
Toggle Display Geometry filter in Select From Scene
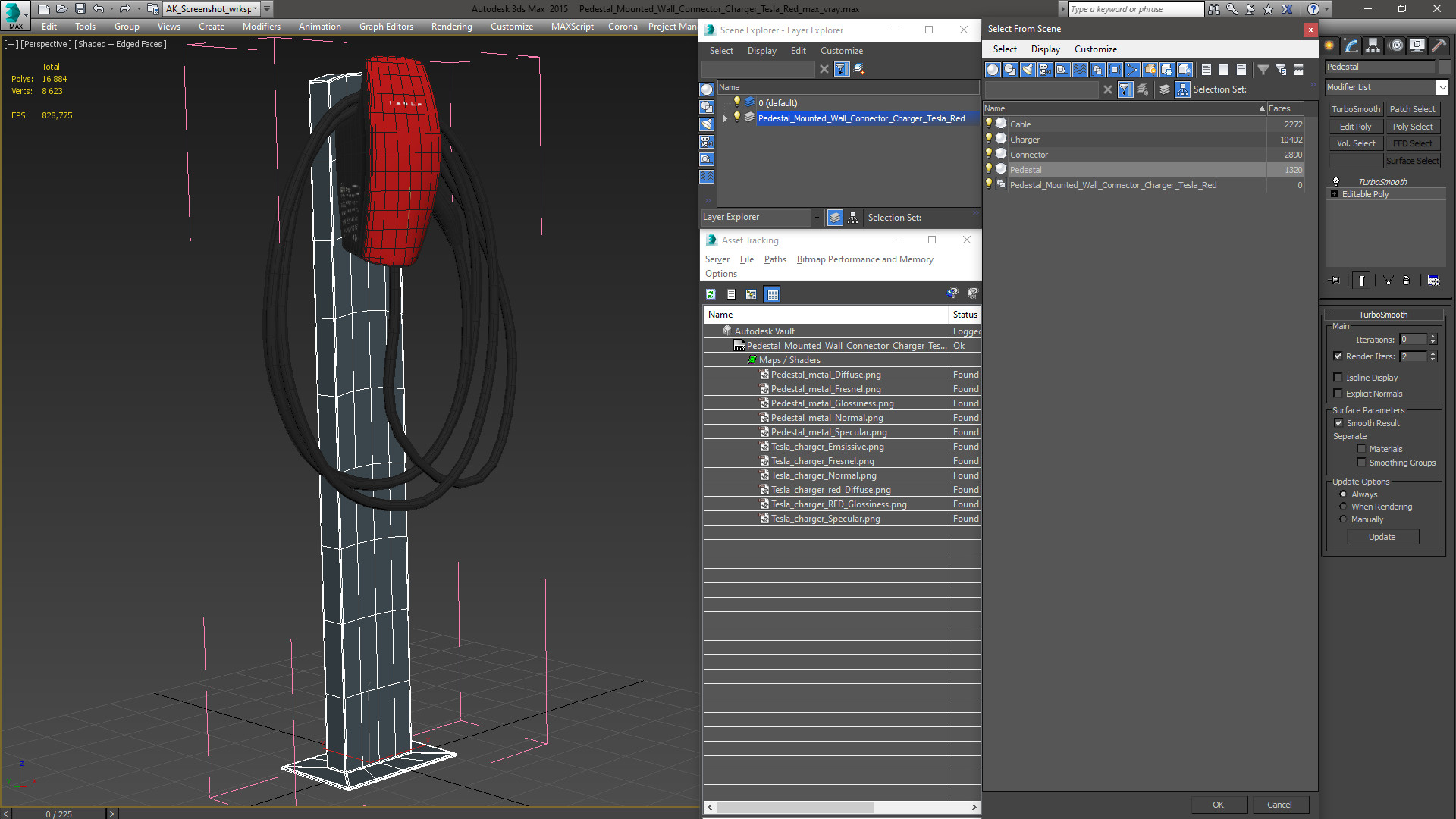pyautogui.click(x=993, y=70)
